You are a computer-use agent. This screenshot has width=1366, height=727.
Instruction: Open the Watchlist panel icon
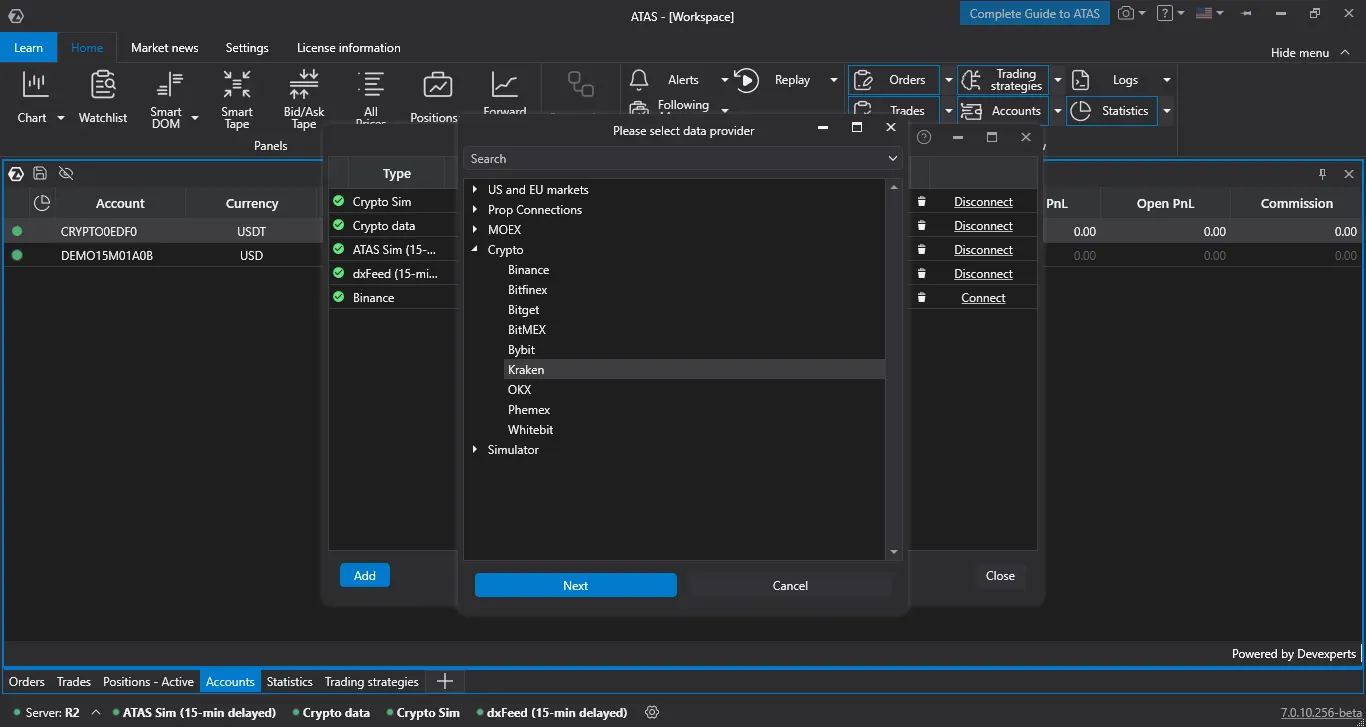[x=102, y=87]
